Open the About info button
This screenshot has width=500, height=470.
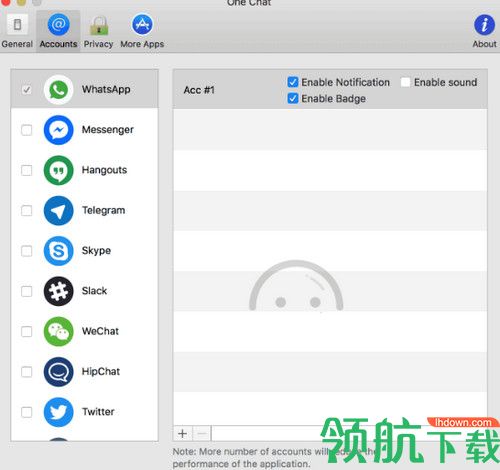(x=484, y=31)
